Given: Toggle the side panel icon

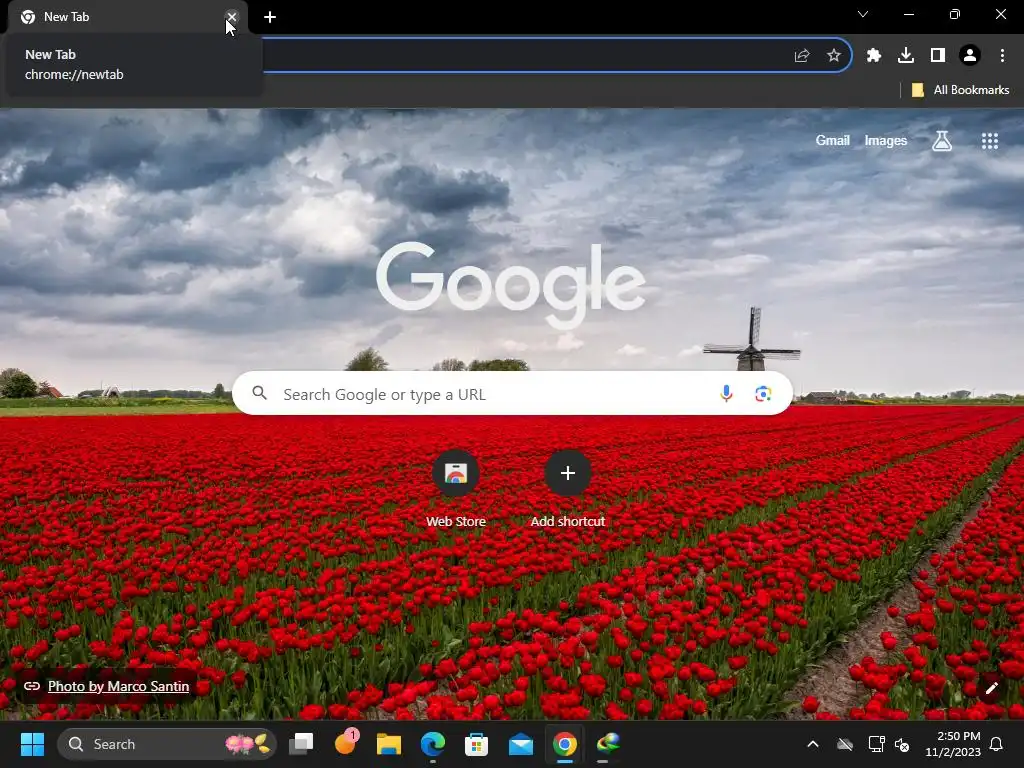Looking at the screenshot, I should pos(938,56).
